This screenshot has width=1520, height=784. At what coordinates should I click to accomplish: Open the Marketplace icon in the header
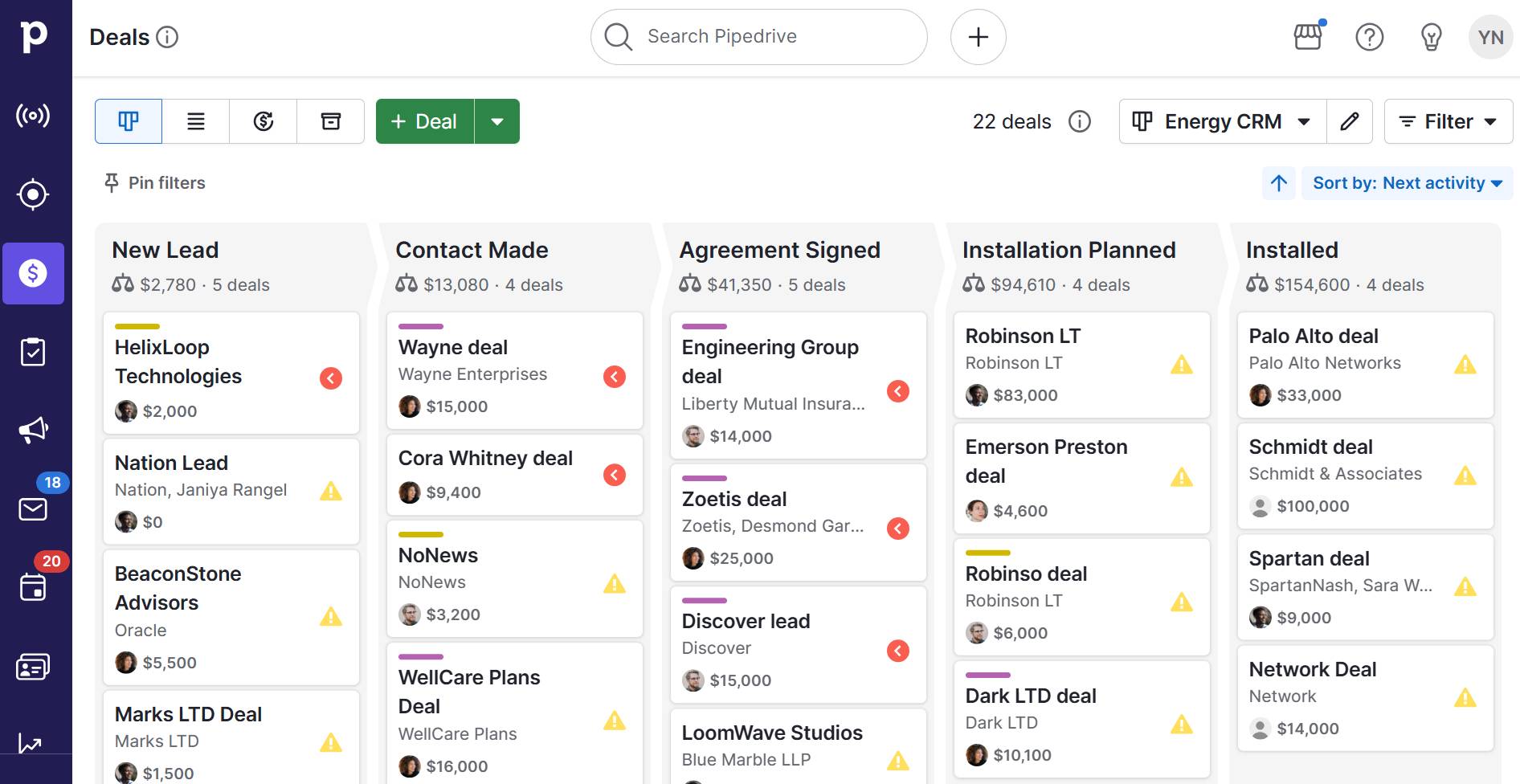click(1308, 37)
